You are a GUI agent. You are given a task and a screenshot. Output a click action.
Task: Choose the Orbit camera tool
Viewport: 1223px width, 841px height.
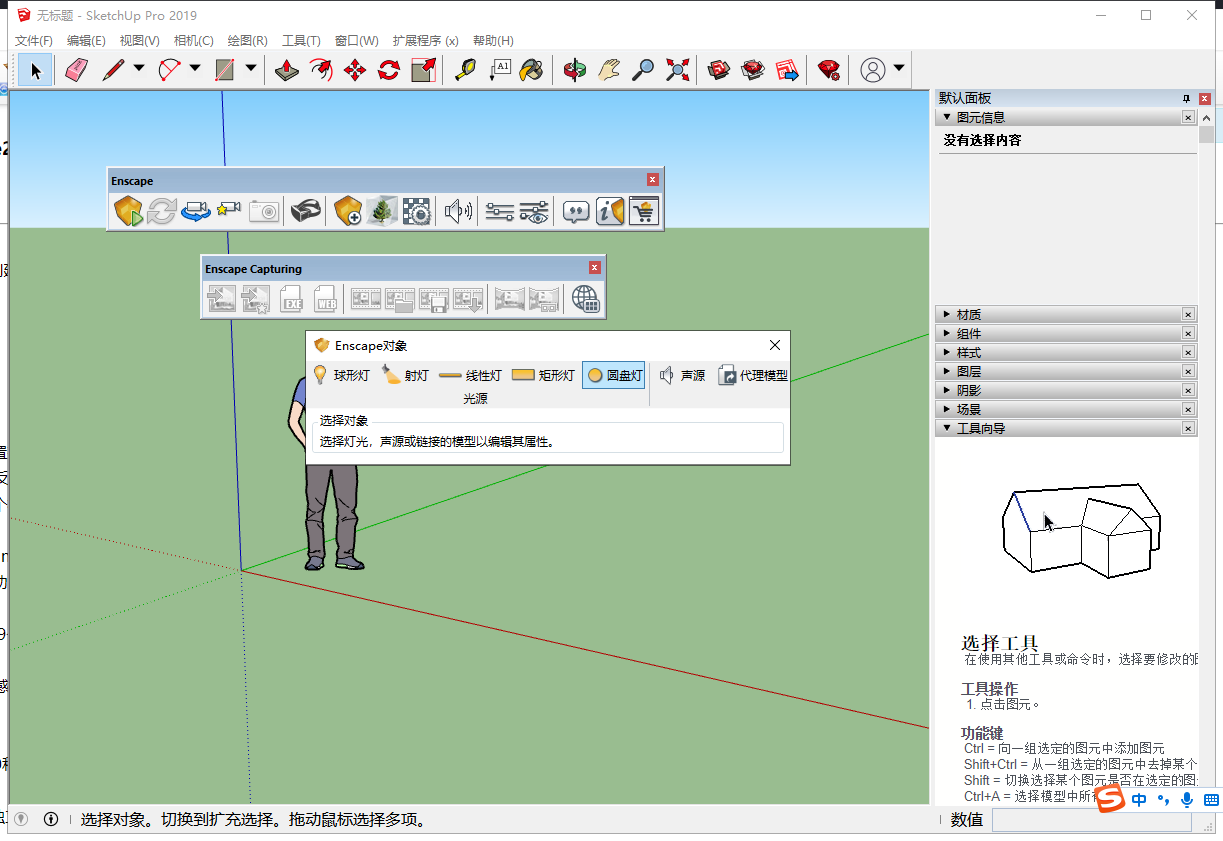click(574, 69)
